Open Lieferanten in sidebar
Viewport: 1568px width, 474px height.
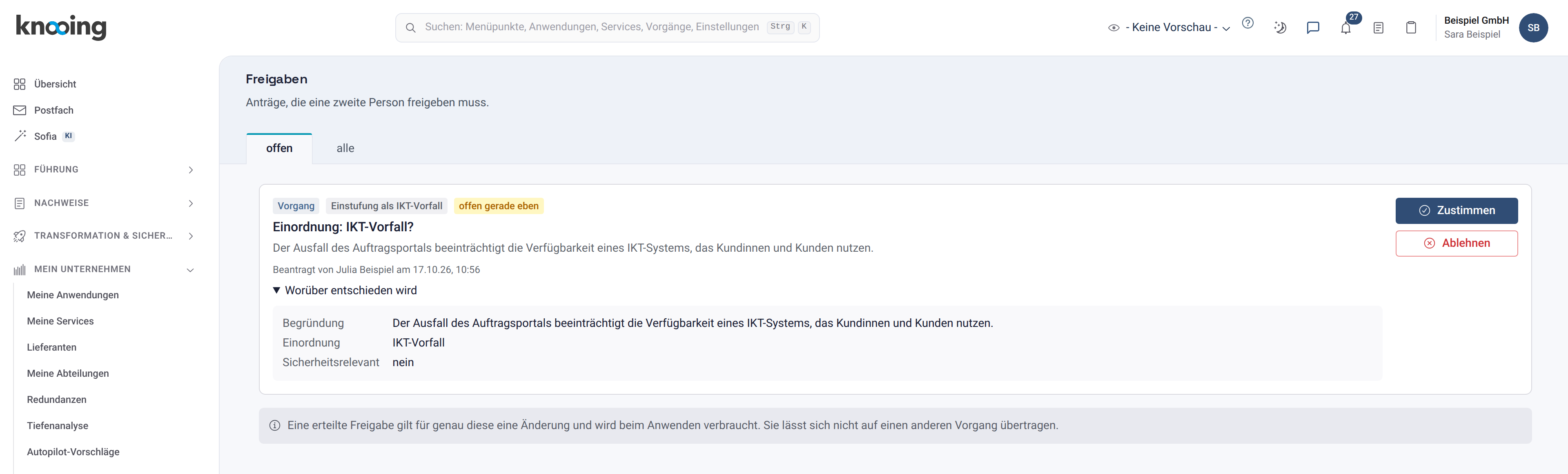(x=52, y=347)
